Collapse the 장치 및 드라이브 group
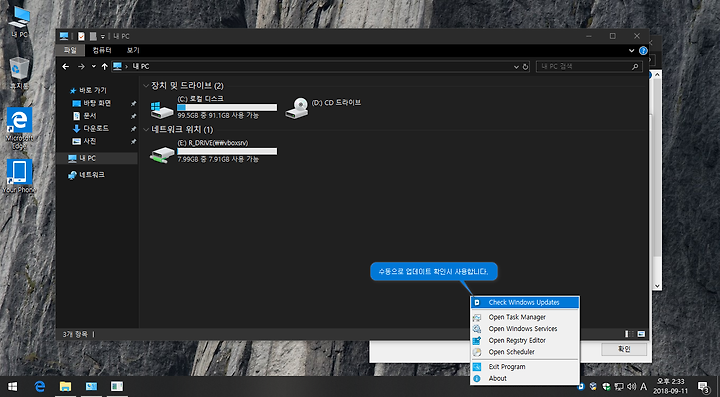Viewport: 720px width, 397px height. coord(146,86)
